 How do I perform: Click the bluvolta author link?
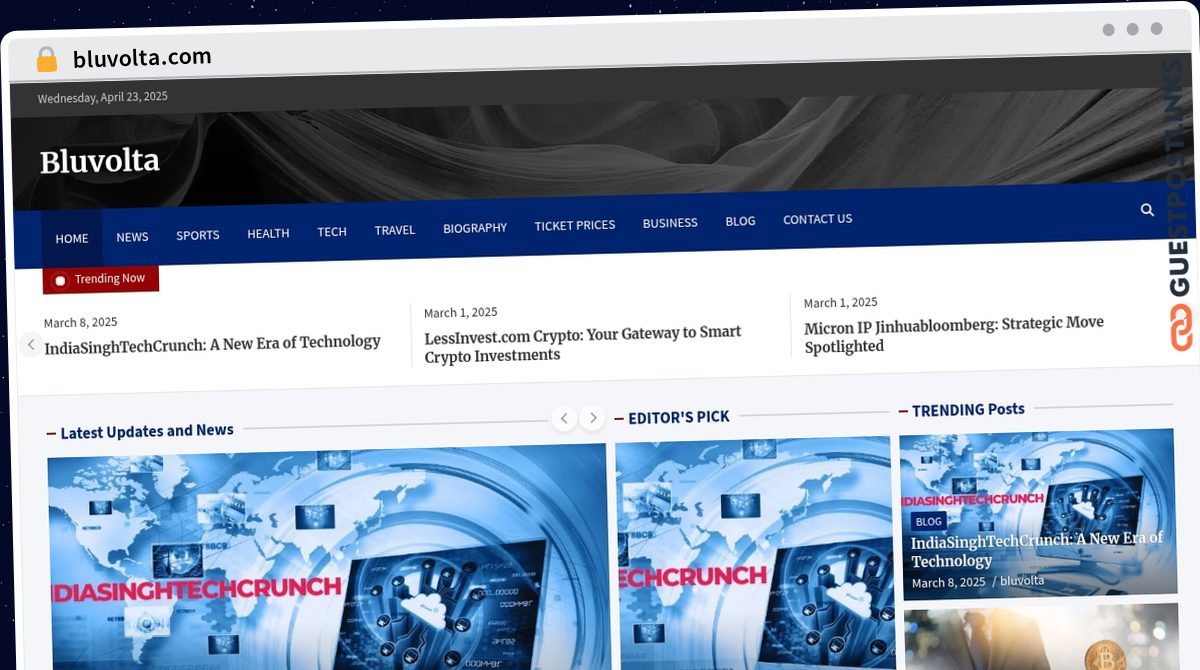(x=1022, y=580)
